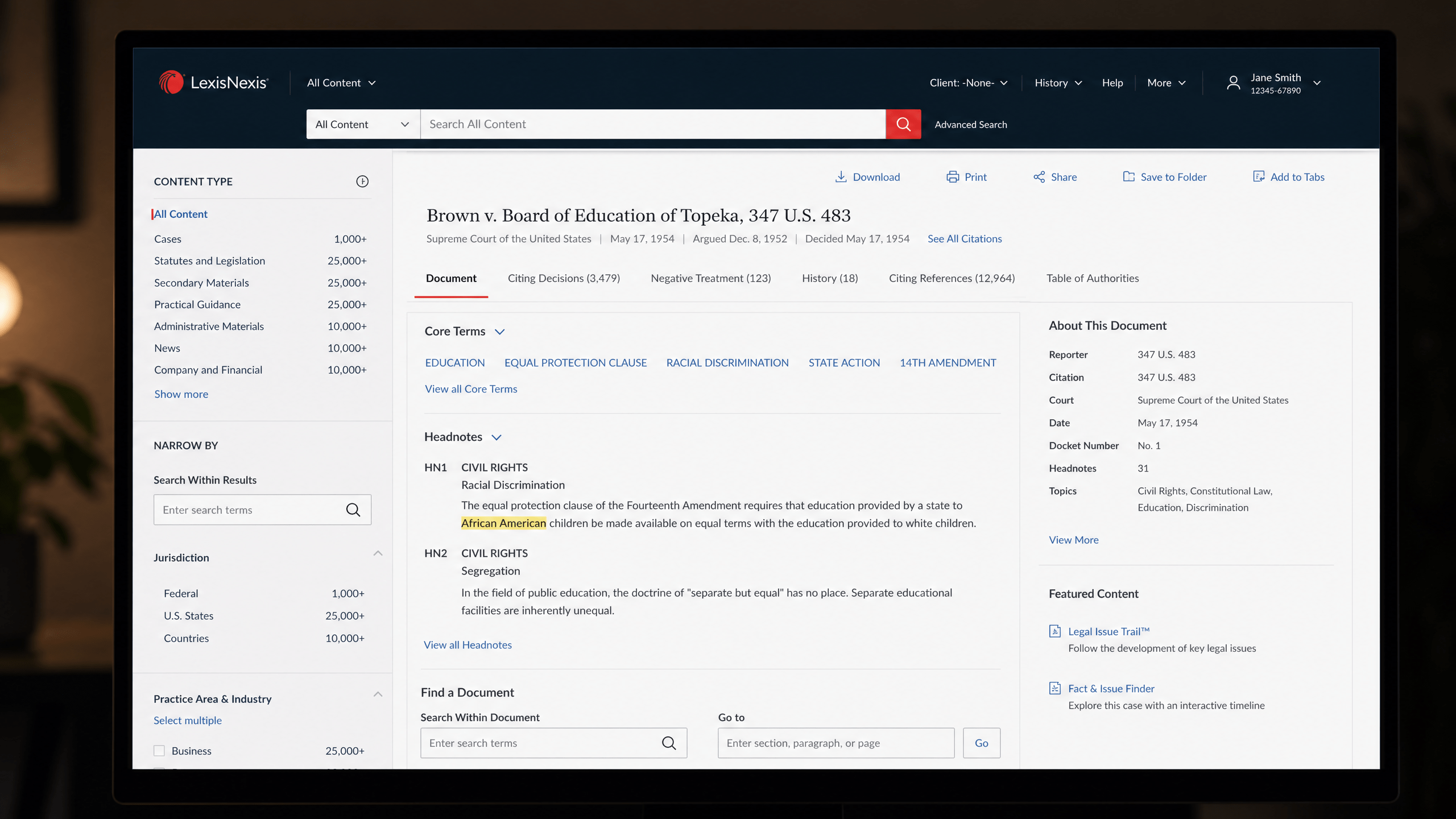Open the All Content search scope dropdown
The height and width of the screenshot is (819, 1456).
click(x=363, y=124)
